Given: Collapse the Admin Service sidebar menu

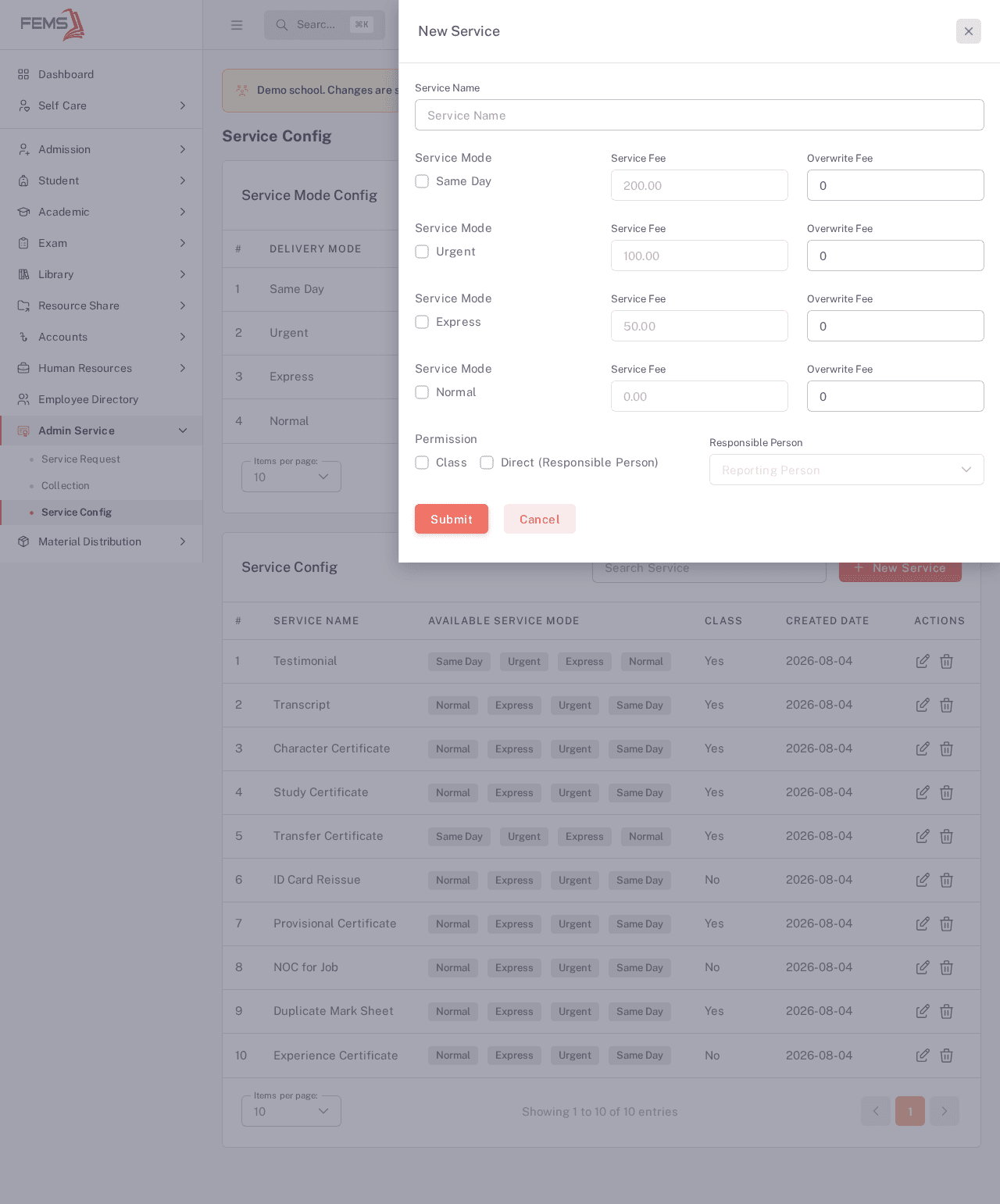Looking at the screenshot, I should [102, 431].
